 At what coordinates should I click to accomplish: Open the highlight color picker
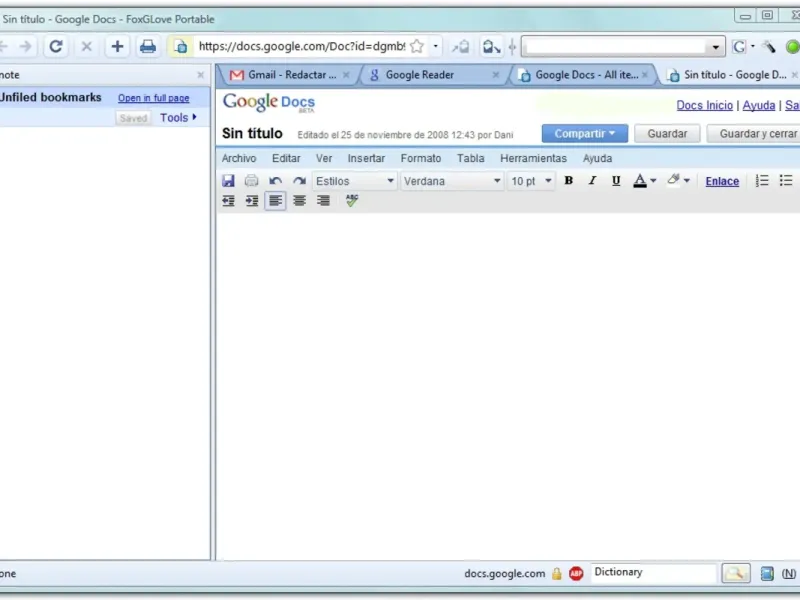pos(678,181)
